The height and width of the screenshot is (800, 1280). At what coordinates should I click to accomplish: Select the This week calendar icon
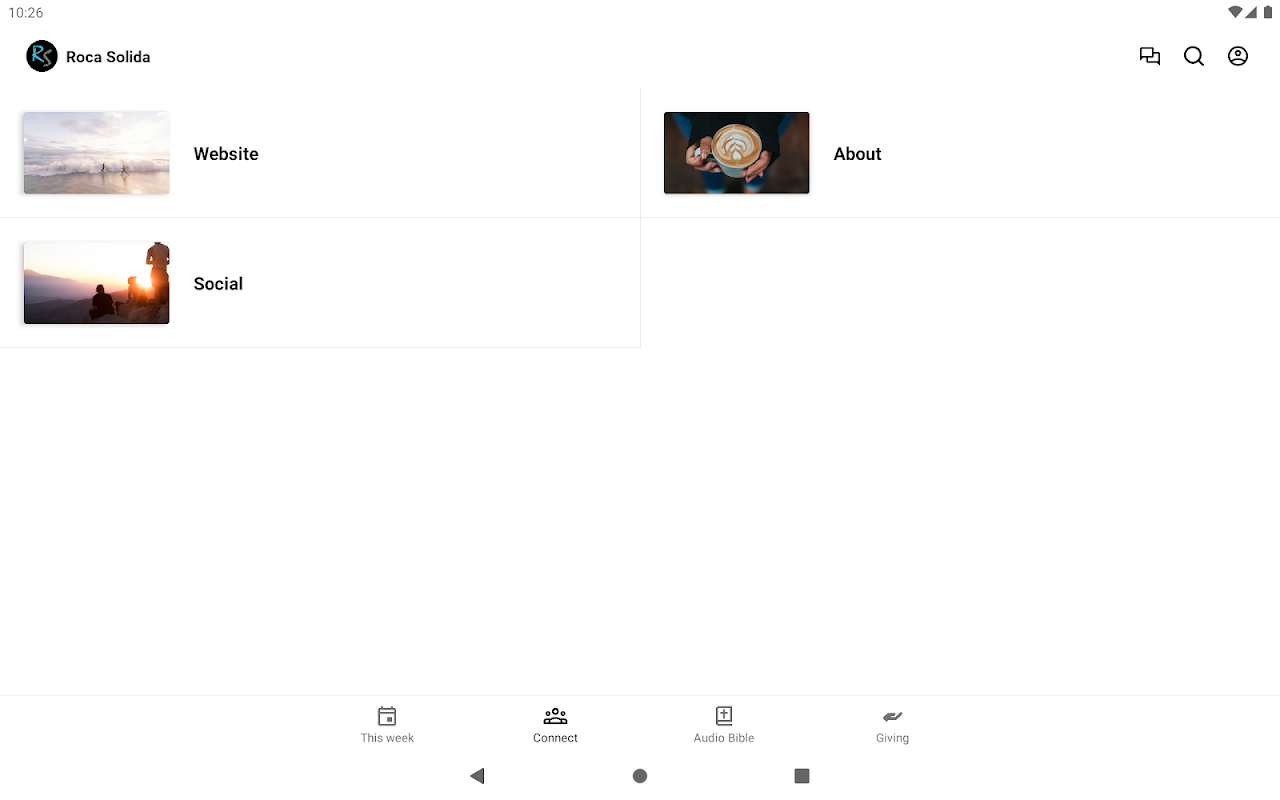(387, 716)
